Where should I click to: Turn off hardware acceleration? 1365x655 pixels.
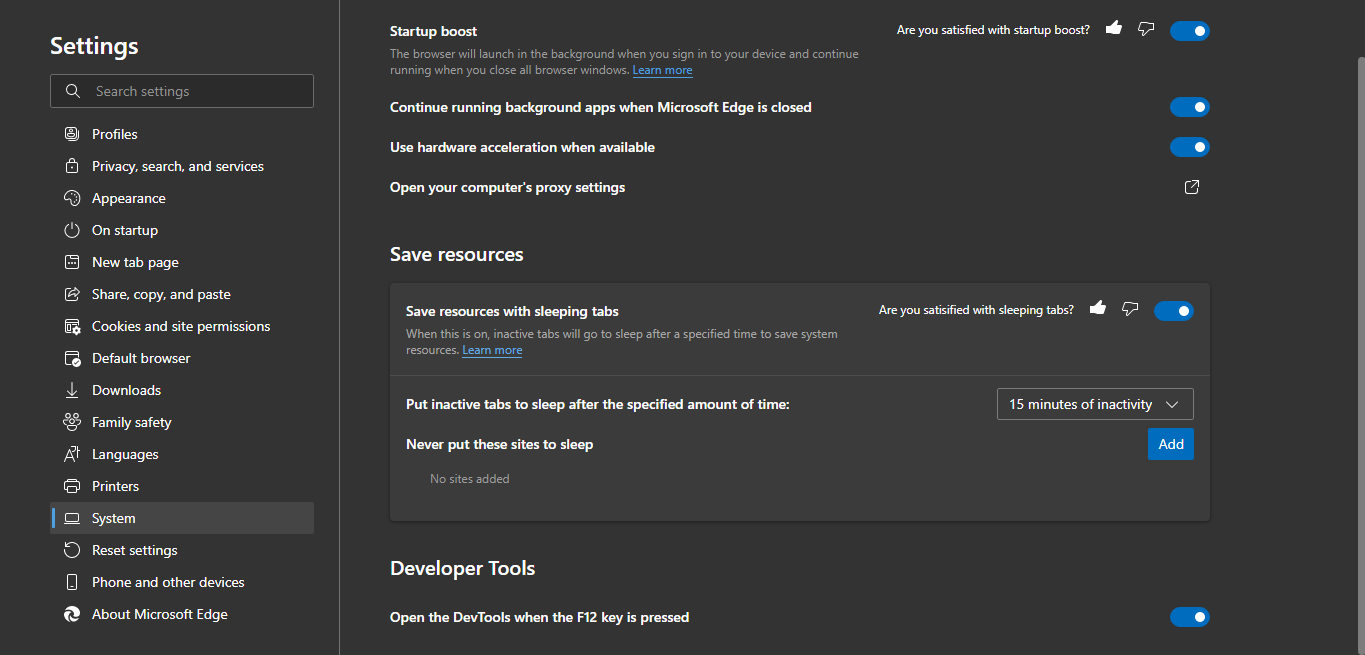pyautogui.click(x=1189, y=146)
